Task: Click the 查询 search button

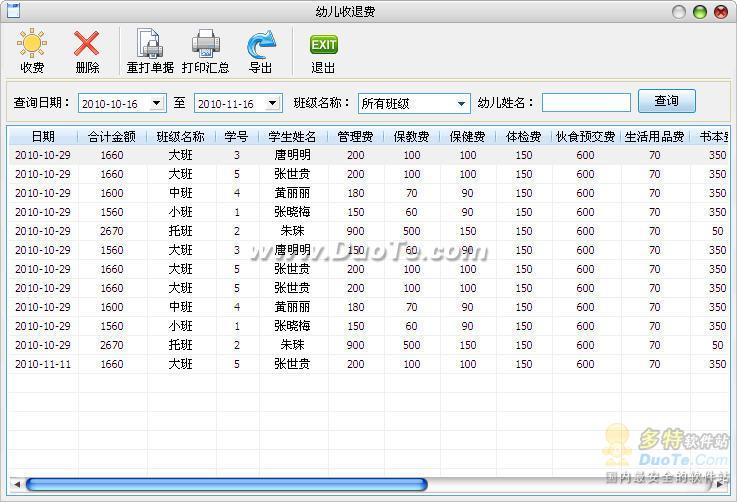Action: [x=666, y=101]
